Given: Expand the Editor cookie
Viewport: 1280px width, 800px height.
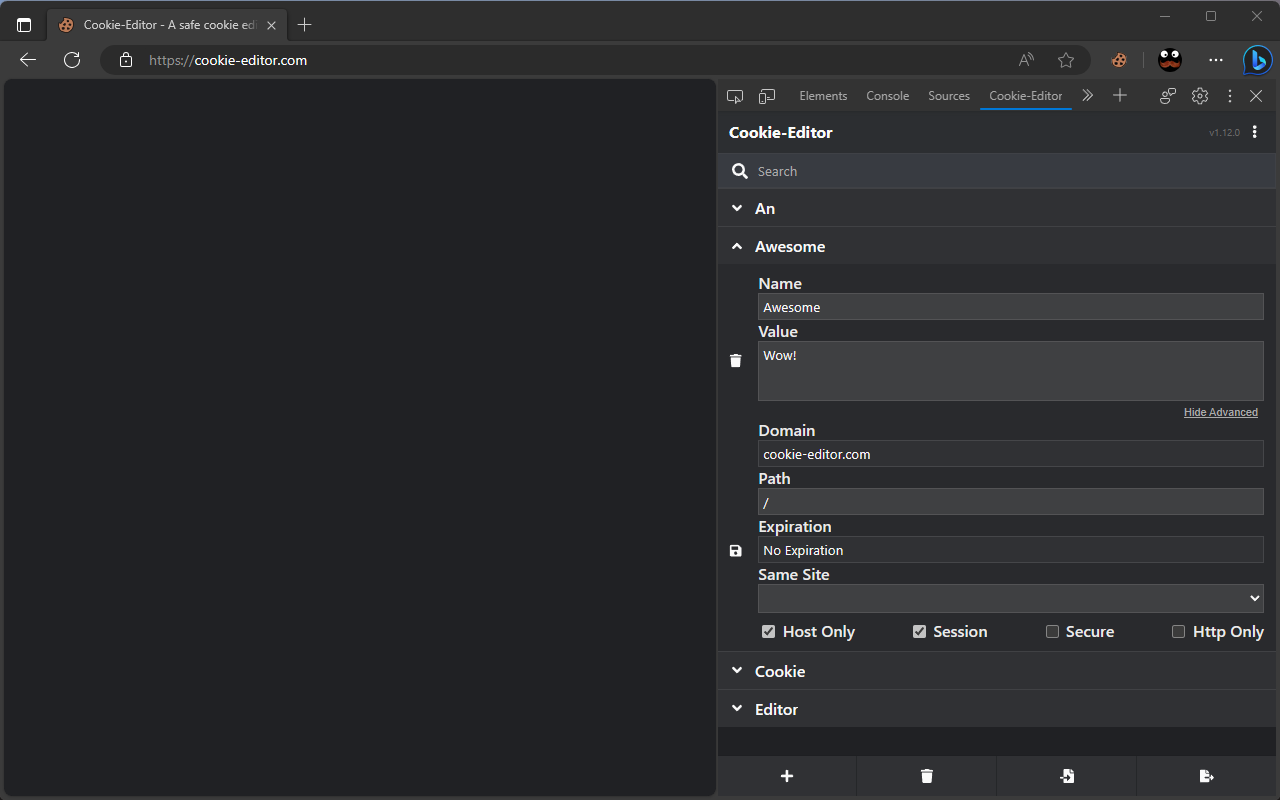Looking at the screenshot, I should point(997,709).
